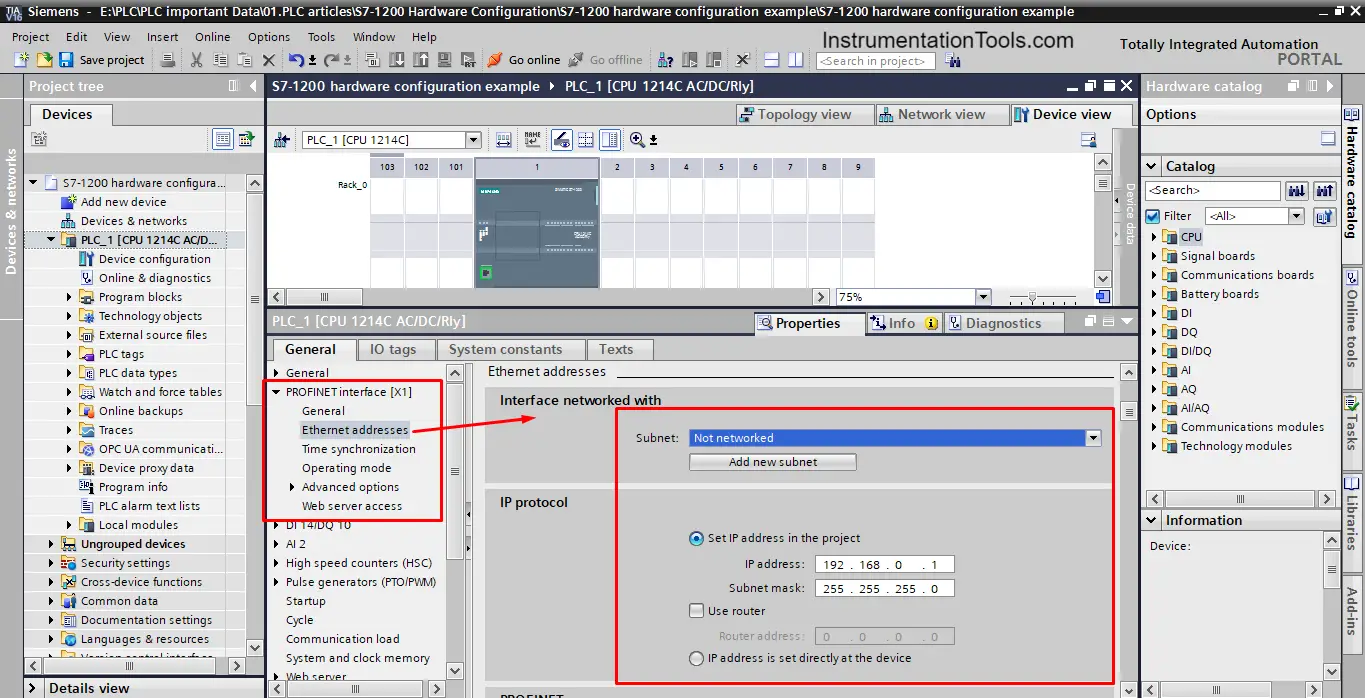Open the Info inspector tab
This screenshot has height=698, width=1365.
pyautogui.click(x=904, y=323)
